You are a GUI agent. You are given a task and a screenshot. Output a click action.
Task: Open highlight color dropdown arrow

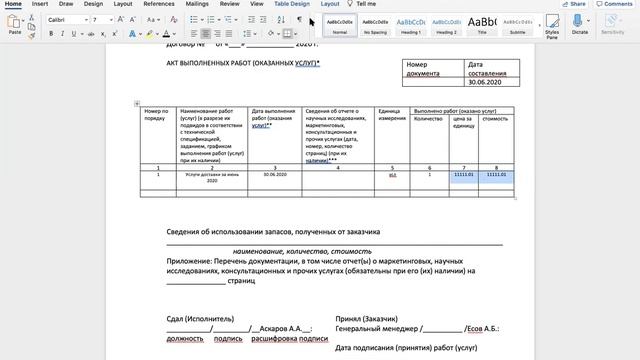157,34
